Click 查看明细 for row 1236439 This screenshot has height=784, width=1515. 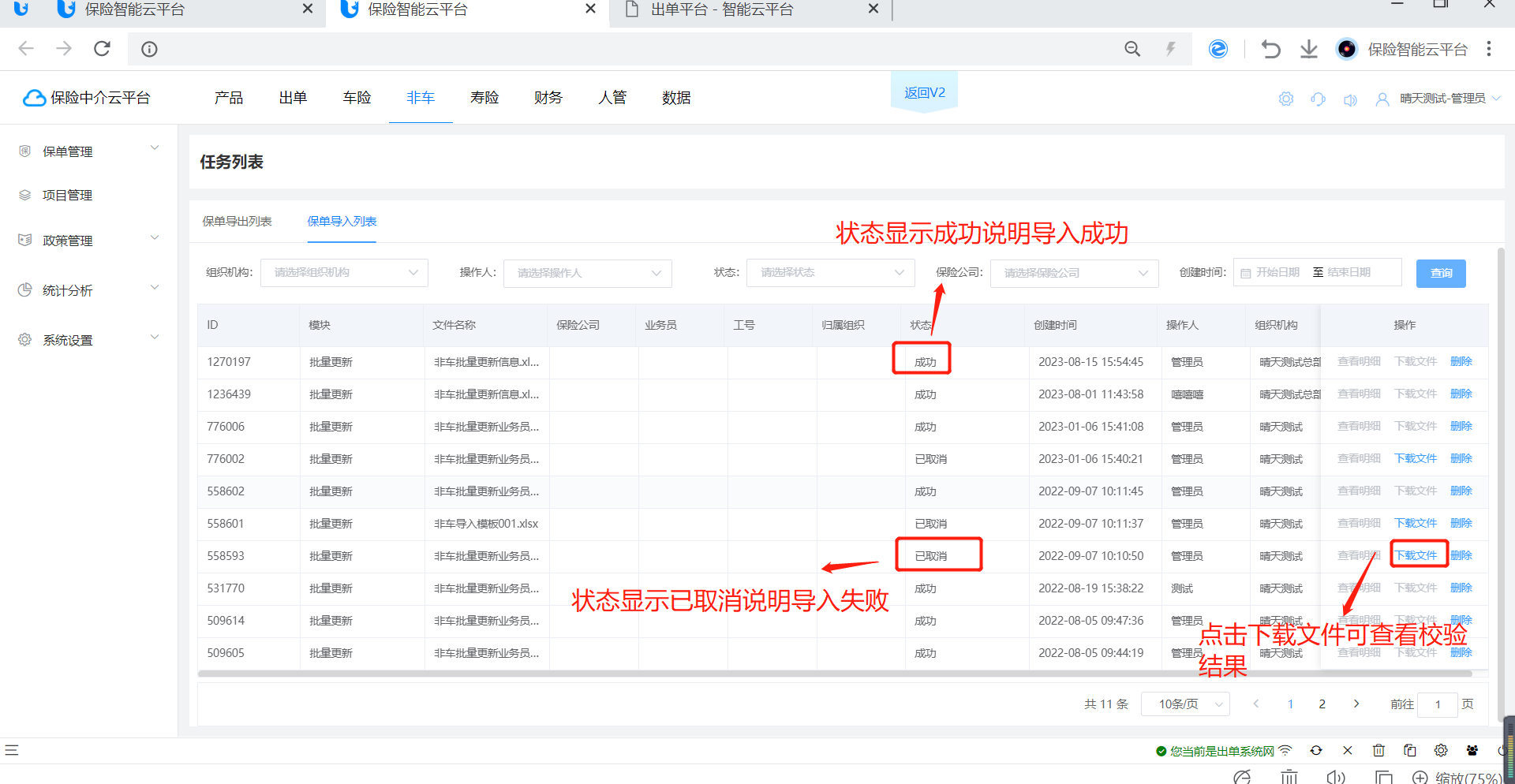[1359, 394]
